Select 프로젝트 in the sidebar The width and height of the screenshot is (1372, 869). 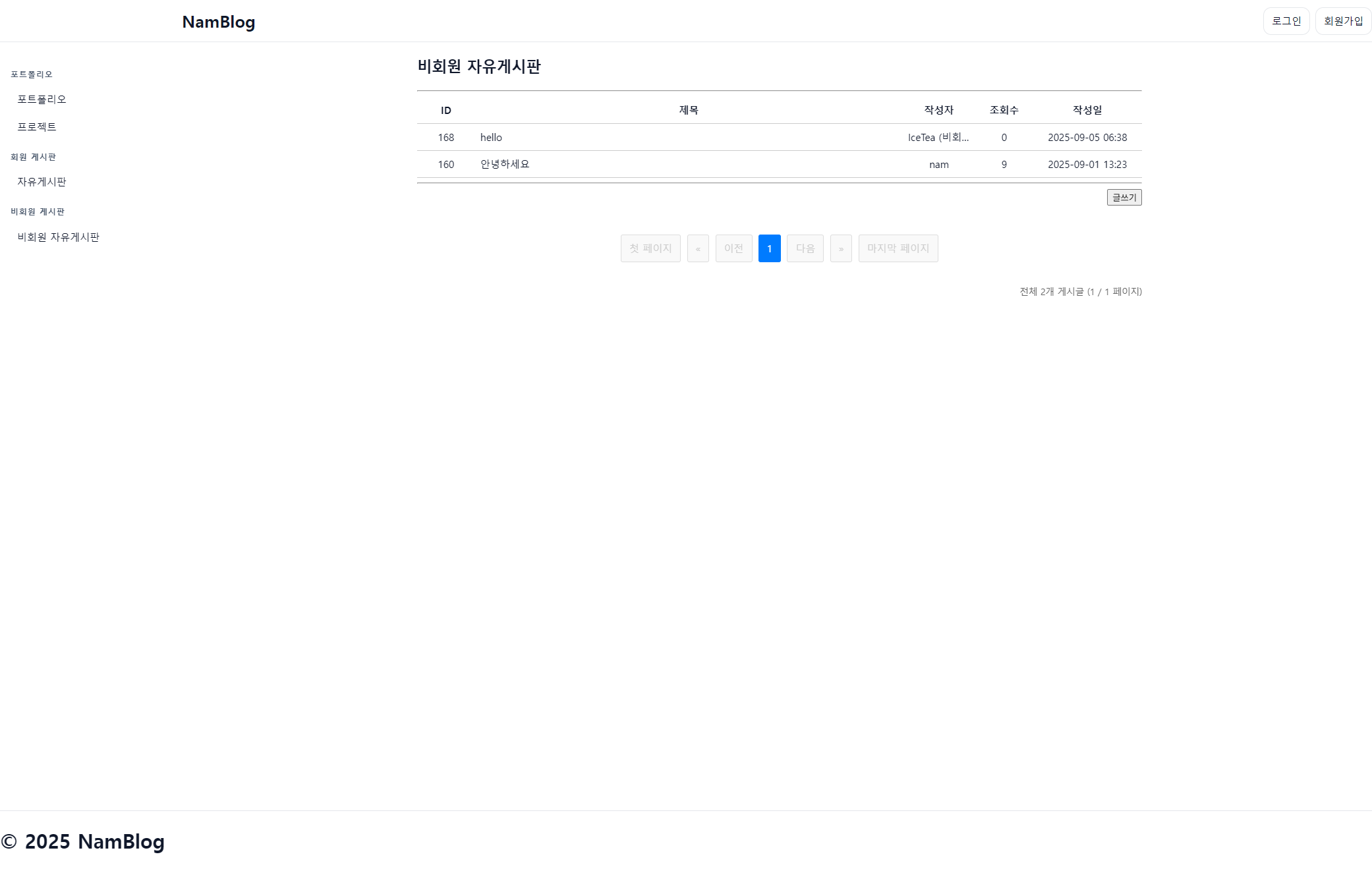(x=37, y=126)
